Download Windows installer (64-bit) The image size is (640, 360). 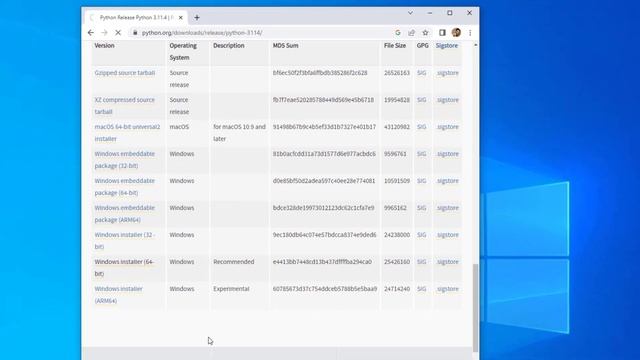(124, 267)
